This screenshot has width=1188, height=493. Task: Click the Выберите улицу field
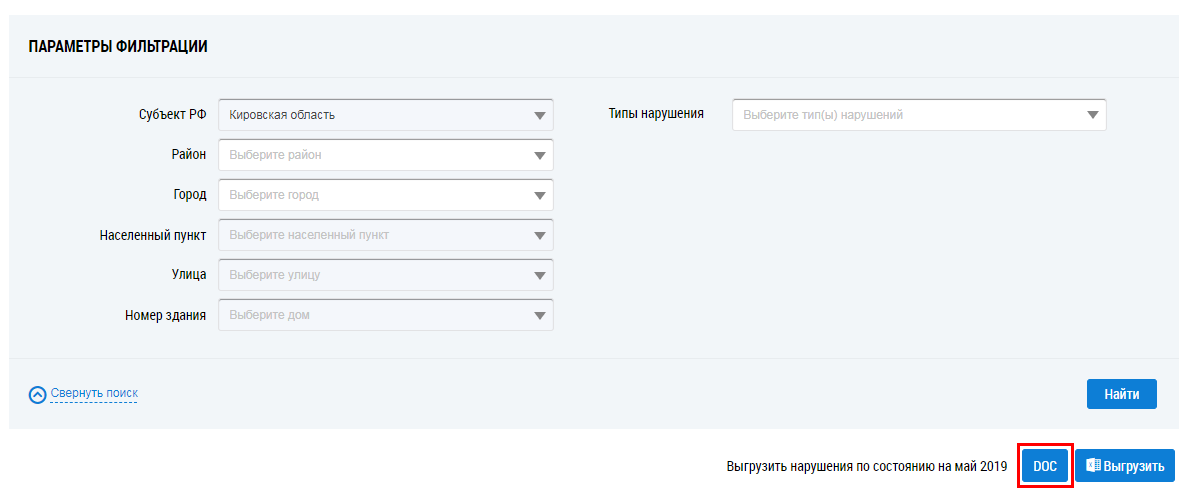pos(275,275)
